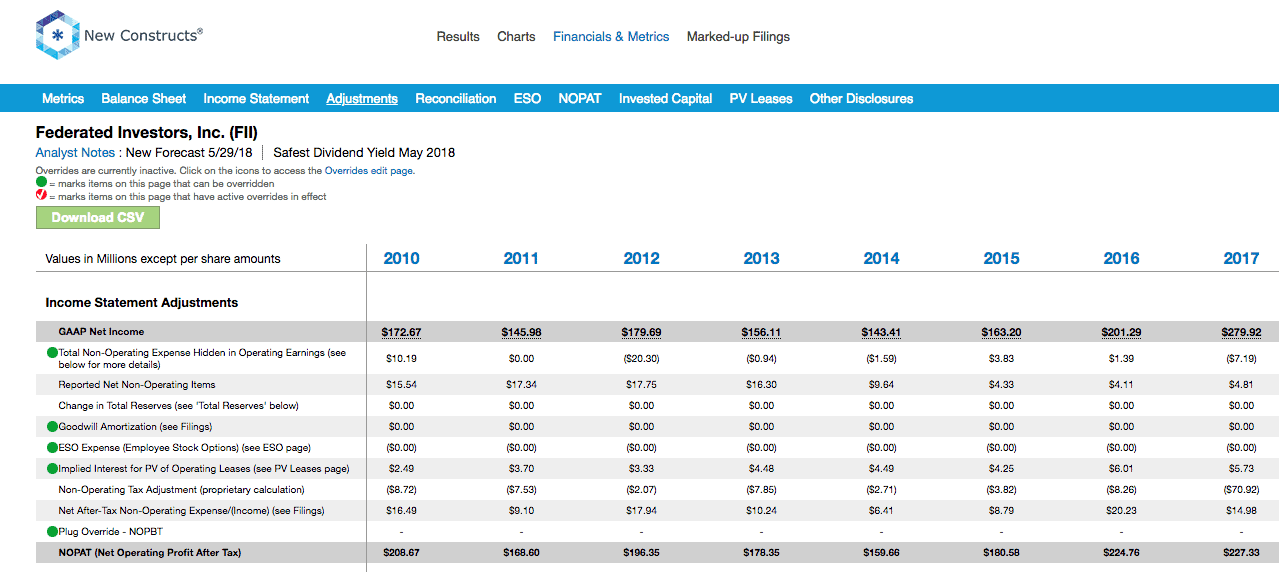The height and width of the screenshot is (572, 1279).
Task: Click the NOPAT row label
Action: tap(150, 553)
